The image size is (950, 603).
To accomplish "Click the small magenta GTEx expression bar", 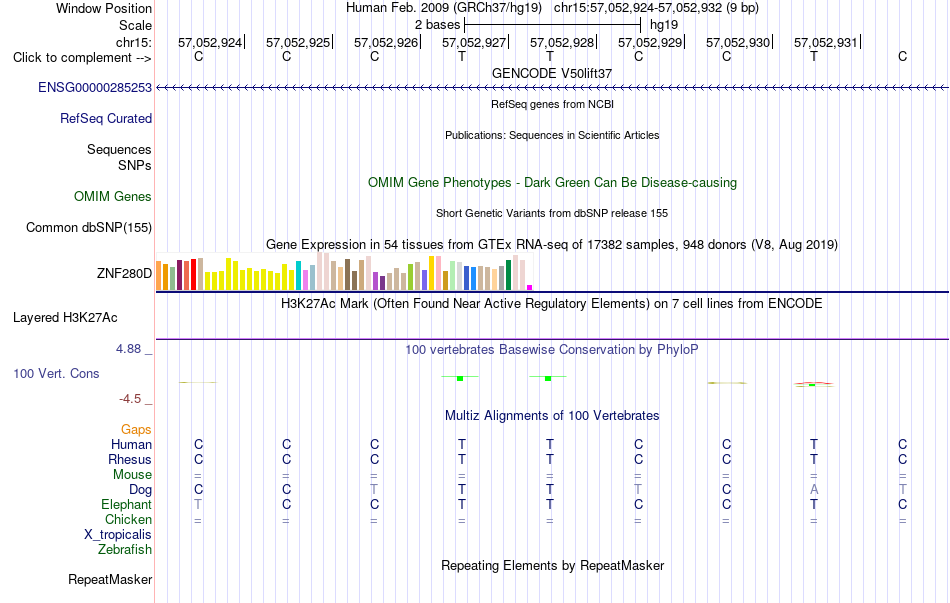I will click(x=530, y=287).
